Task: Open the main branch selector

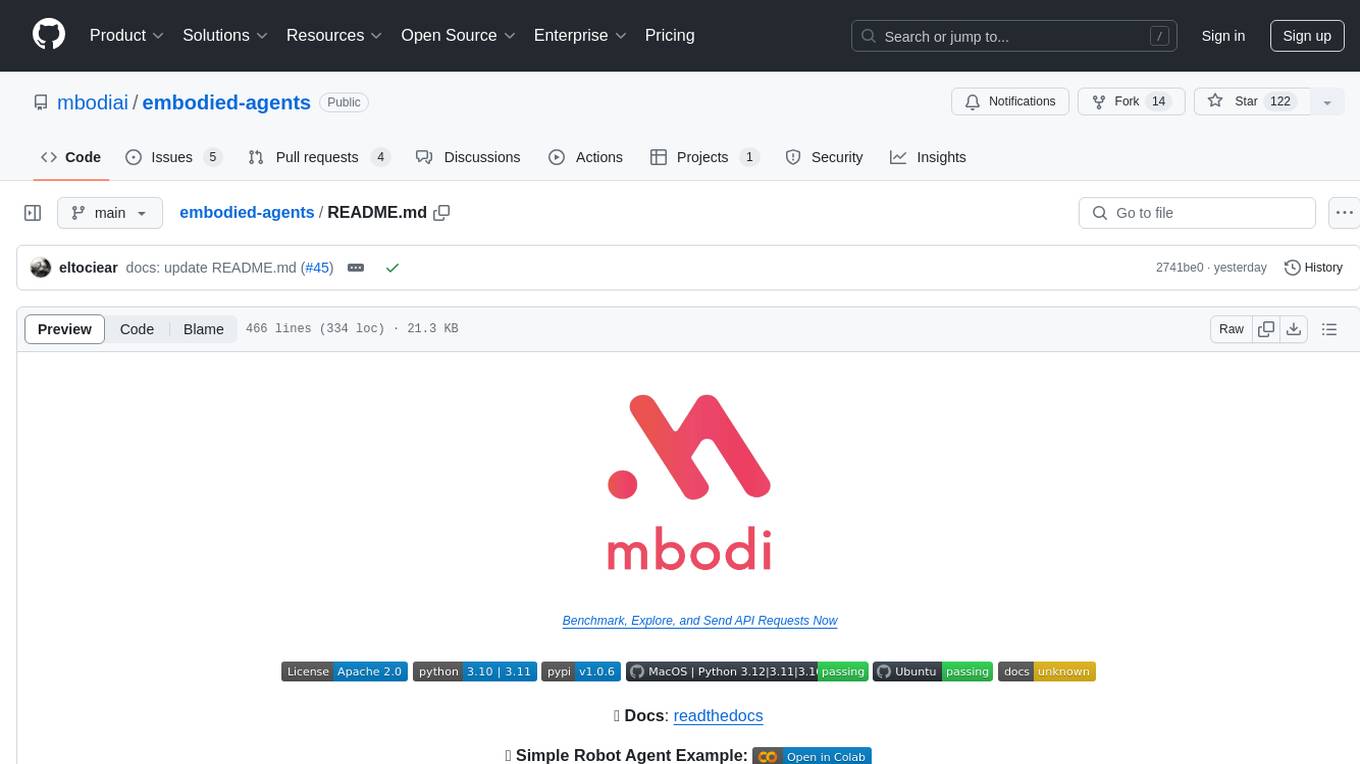Action: click(110, 213)
